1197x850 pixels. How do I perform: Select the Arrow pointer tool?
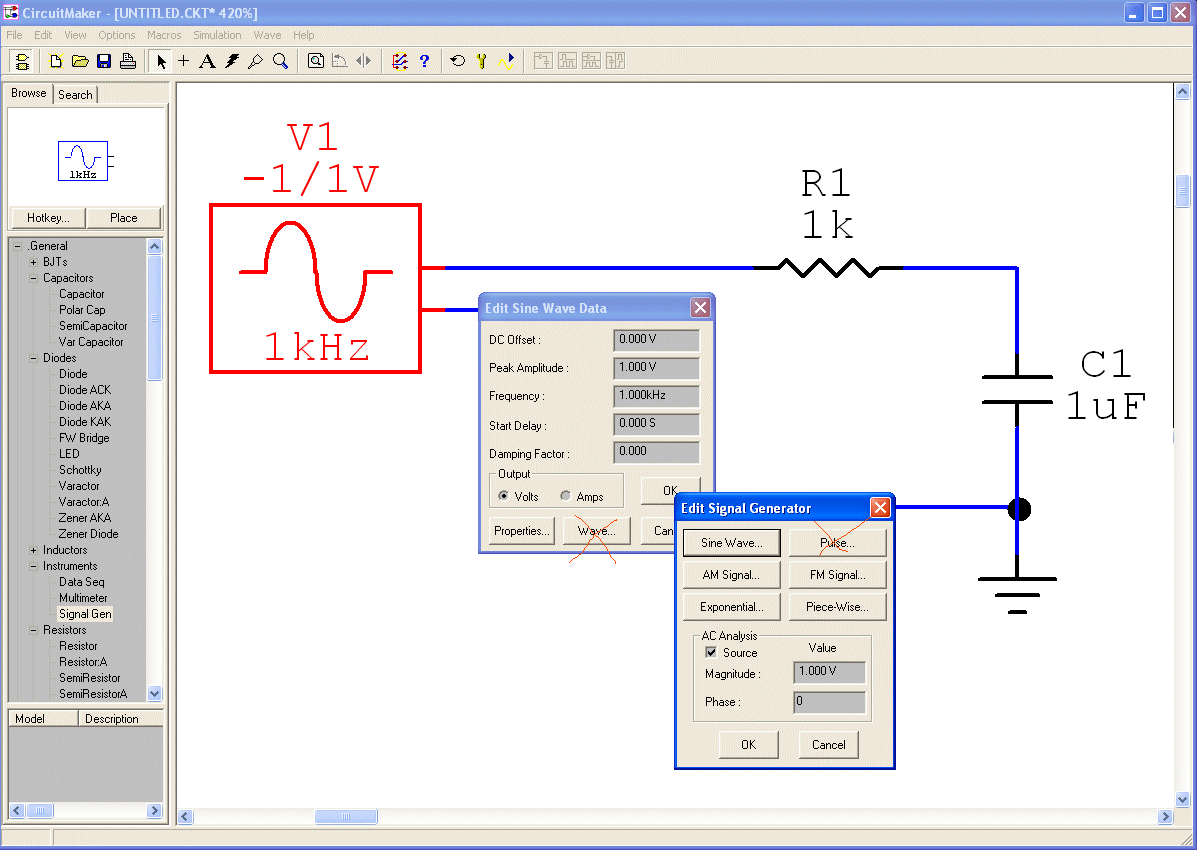point(161,61)
